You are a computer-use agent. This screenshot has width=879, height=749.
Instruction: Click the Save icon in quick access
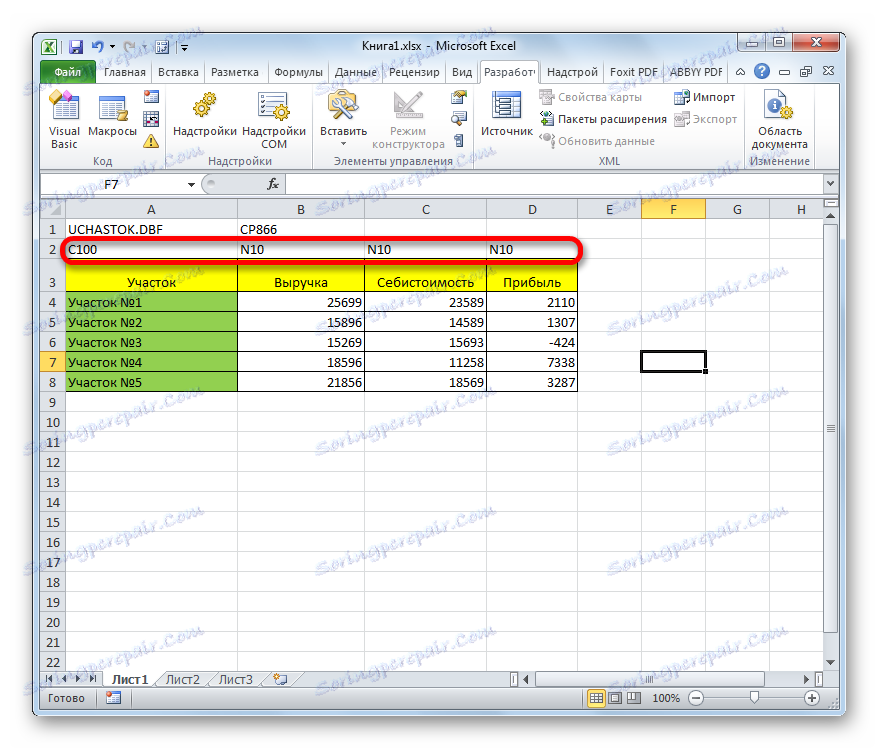tap(76, 47)
